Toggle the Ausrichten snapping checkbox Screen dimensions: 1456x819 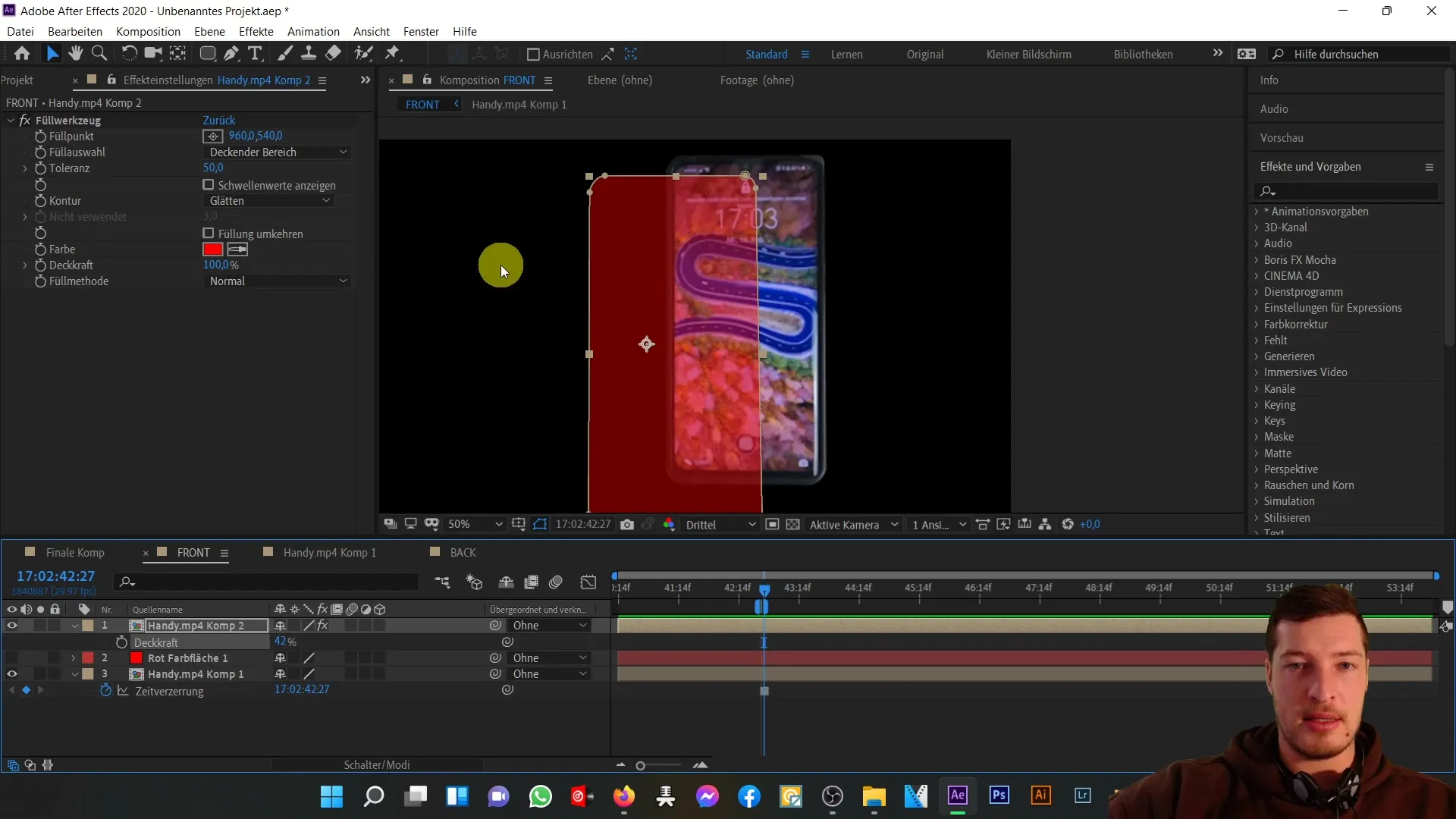(533, 55)
